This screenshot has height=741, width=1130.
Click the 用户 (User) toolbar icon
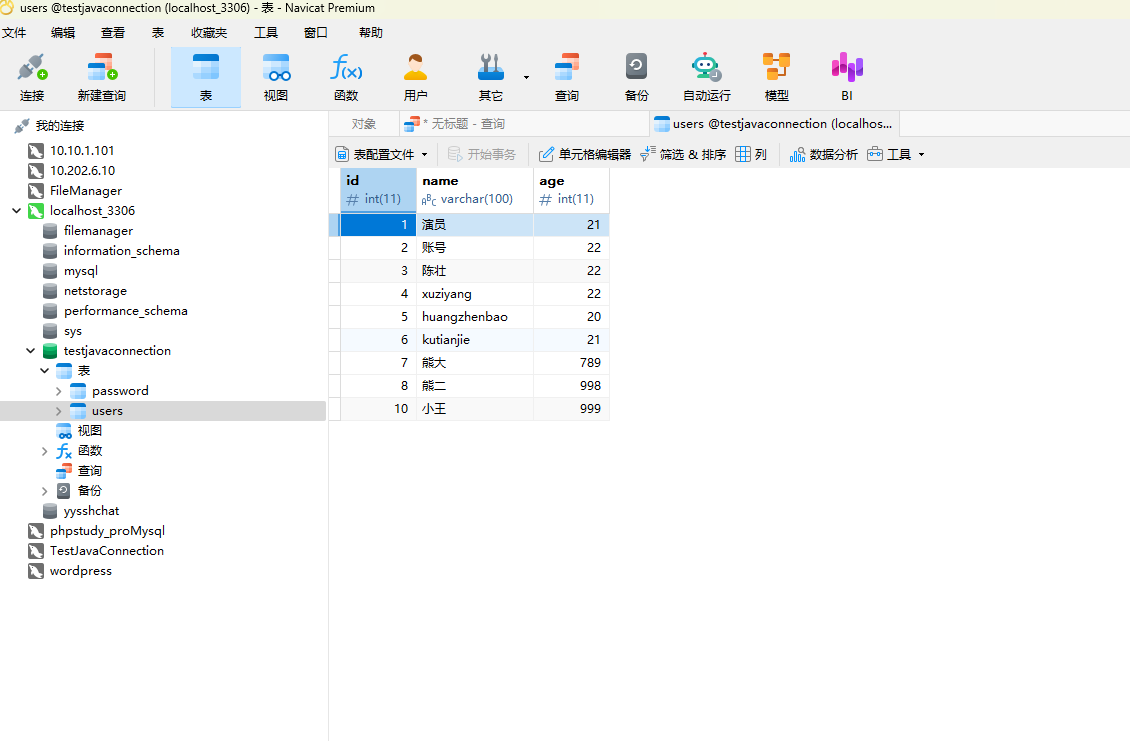point(416,77)
